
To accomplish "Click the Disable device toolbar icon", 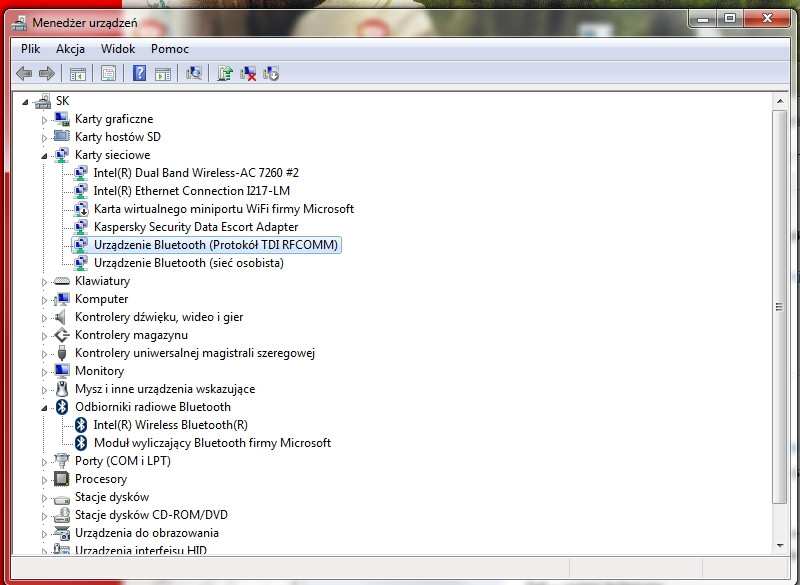I will tap(271, 73).
